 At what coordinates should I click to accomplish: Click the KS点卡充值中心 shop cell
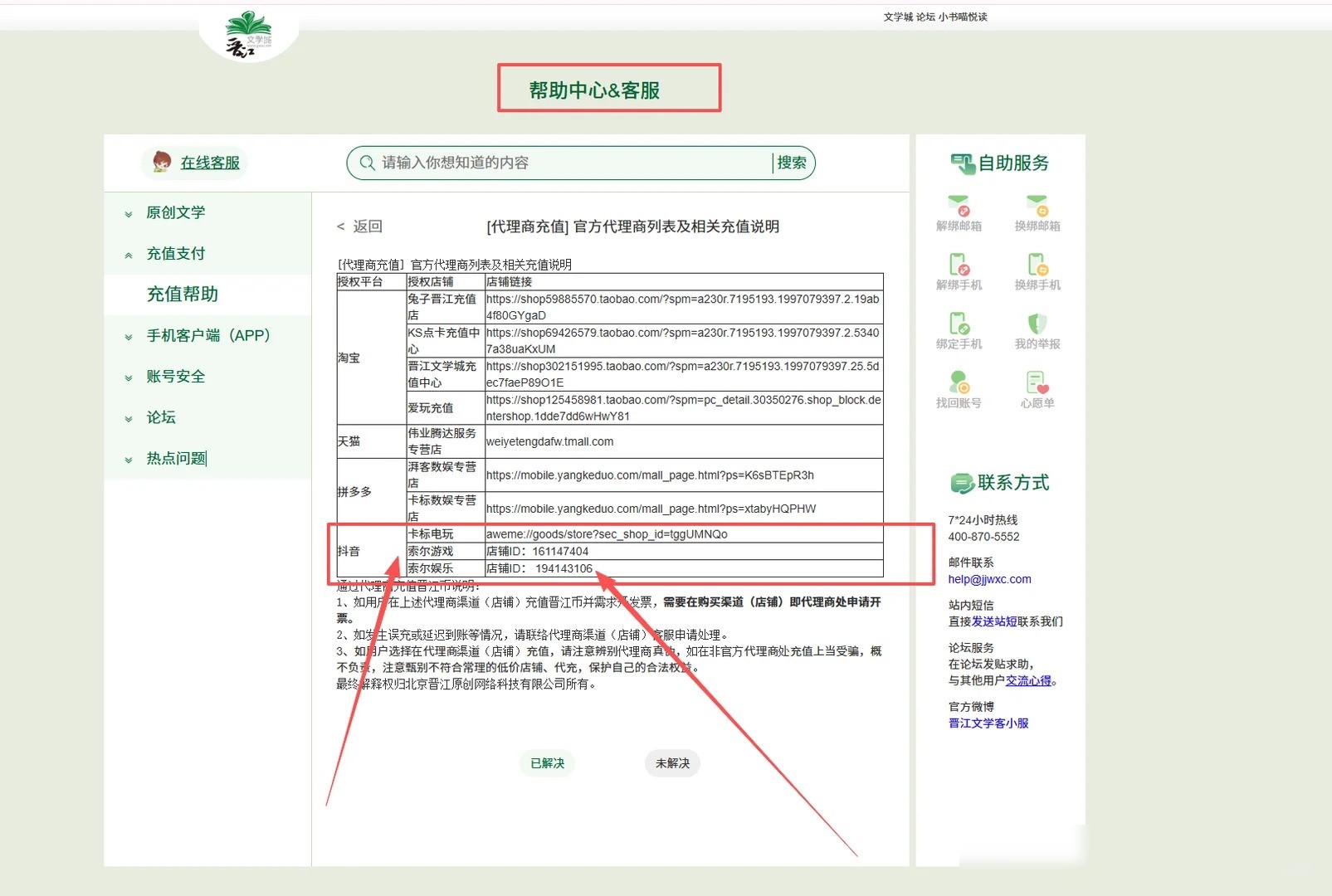tap(444, 341)
